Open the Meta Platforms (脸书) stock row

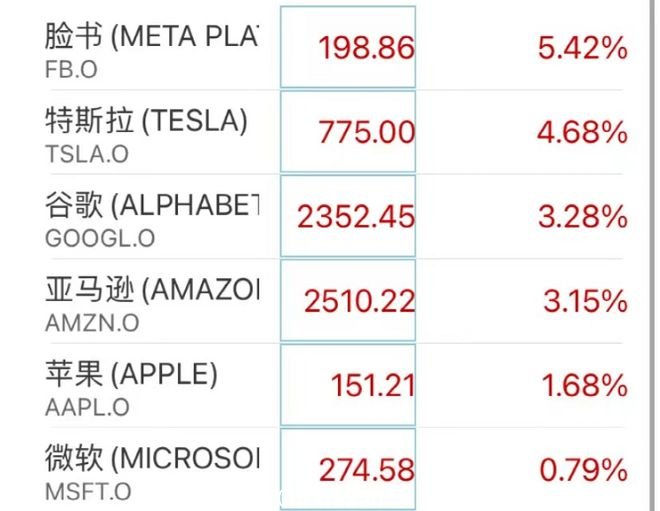click(336, 47)
